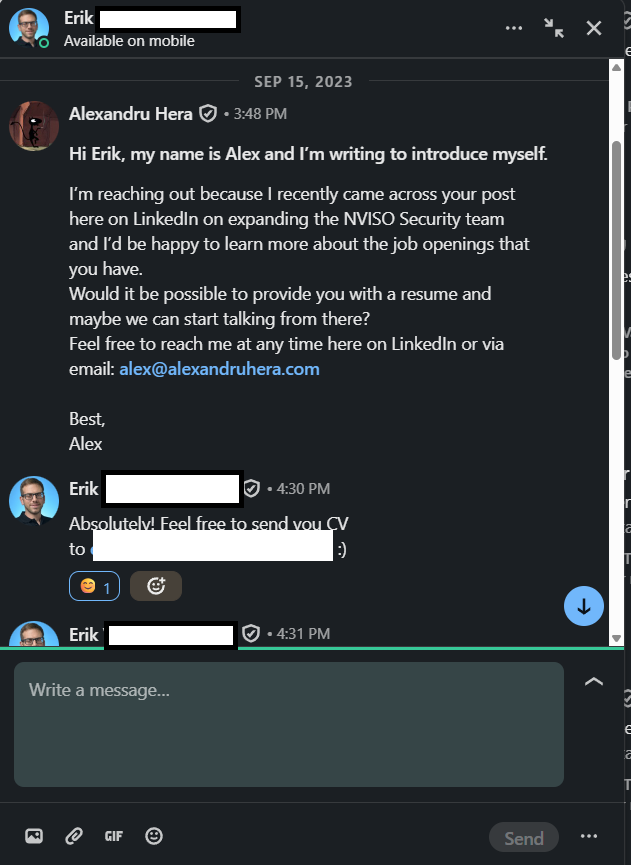This screenshot has width=631, height=865.
Task: Click in the Write a message field
Action: (289, 724)
